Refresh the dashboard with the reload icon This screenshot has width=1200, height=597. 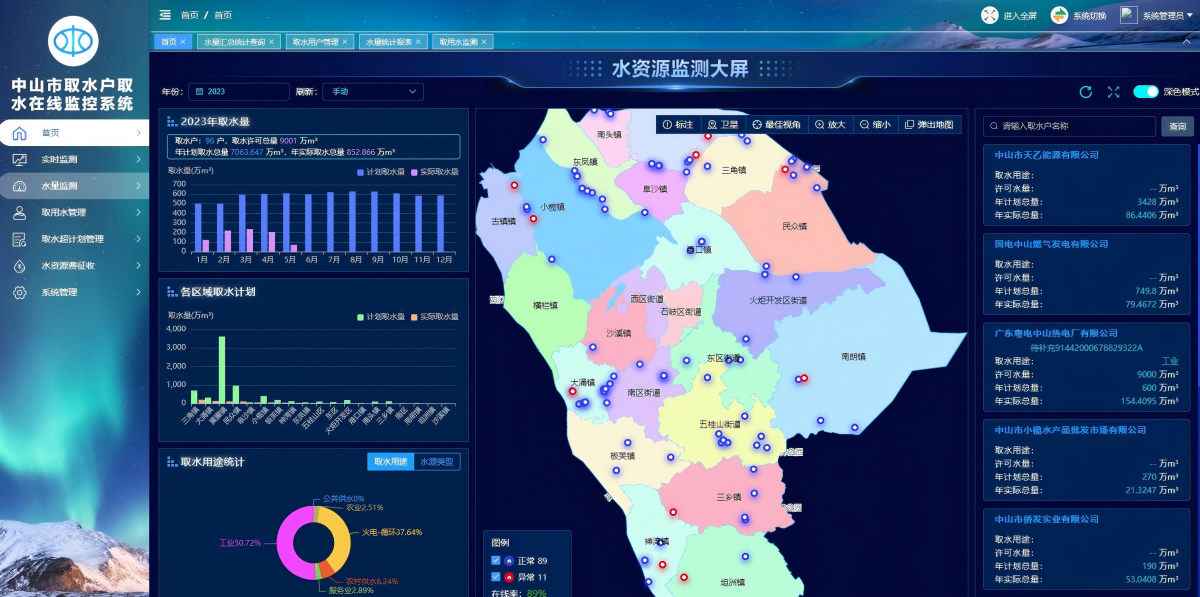[x=1086, y=92]
